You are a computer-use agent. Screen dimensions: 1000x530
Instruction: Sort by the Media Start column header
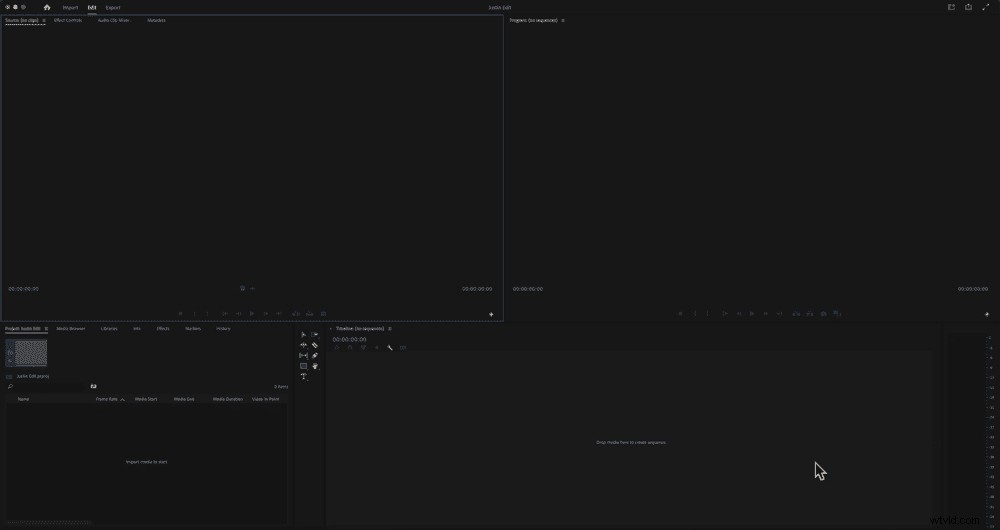tap(145, 399)
